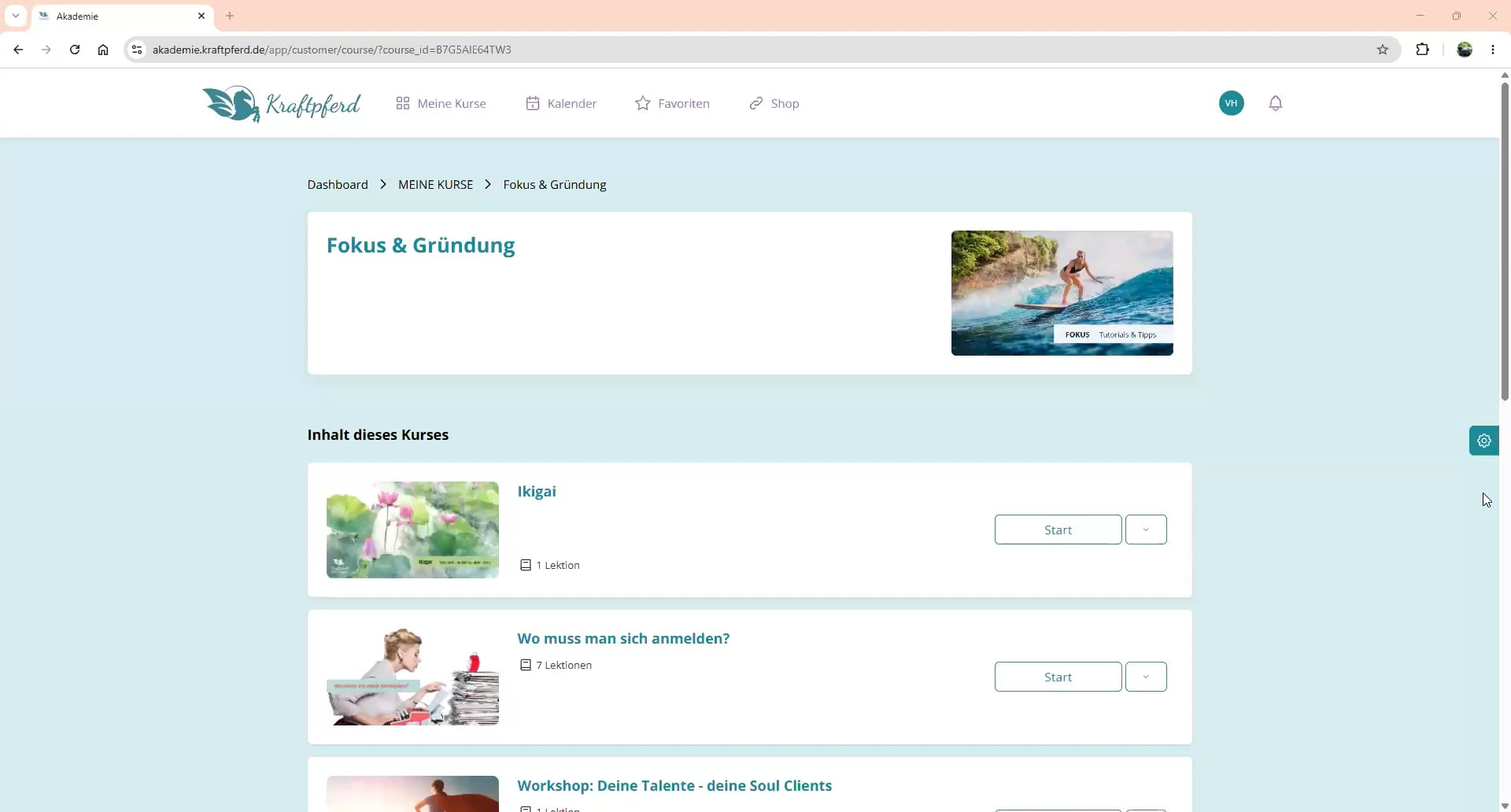Click the surfer course cover image
1511x812 pixels.
click(1062, 293)
